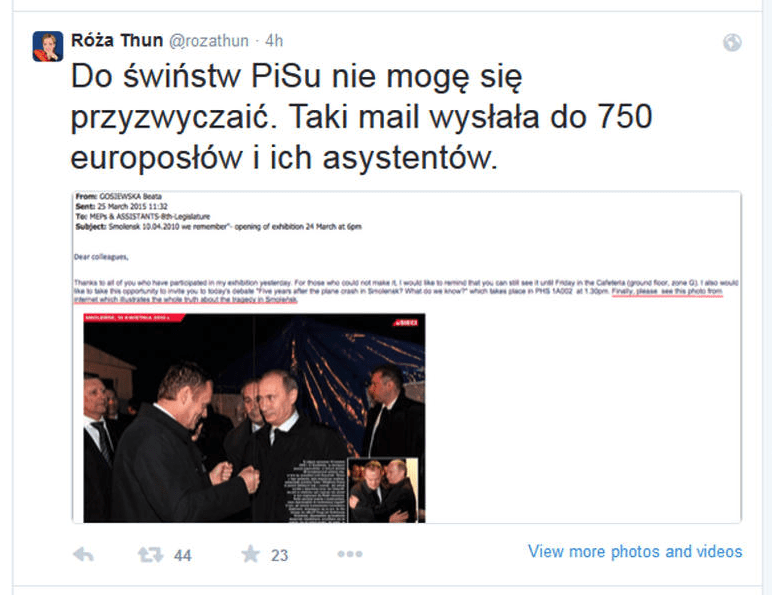The image size is (772, 595).
Task: Click the red-underlined sentence in the email
Action: pos(398,296)
